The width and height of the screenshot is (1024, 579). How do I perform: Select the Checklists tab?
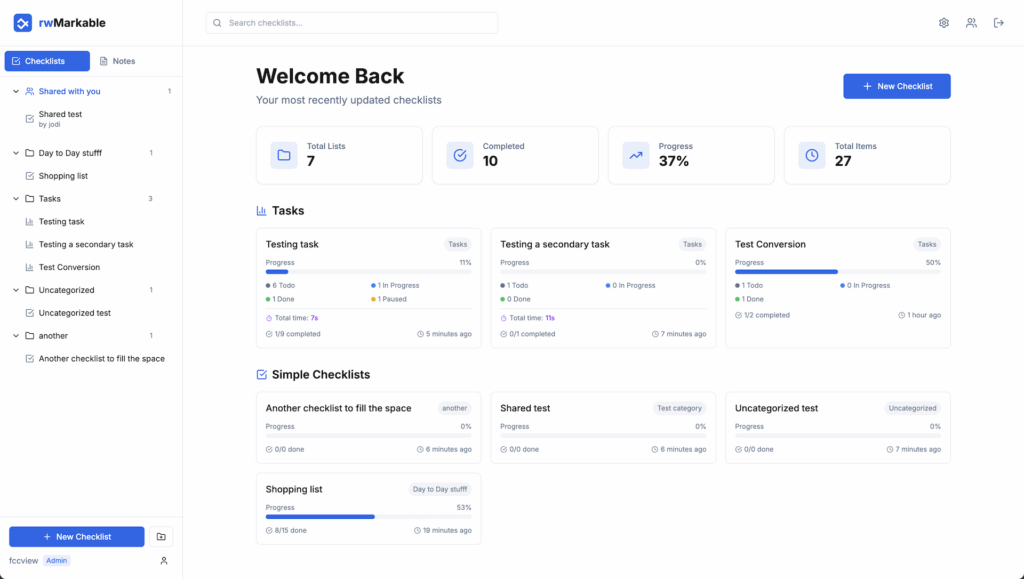click(x=47, y=61)
